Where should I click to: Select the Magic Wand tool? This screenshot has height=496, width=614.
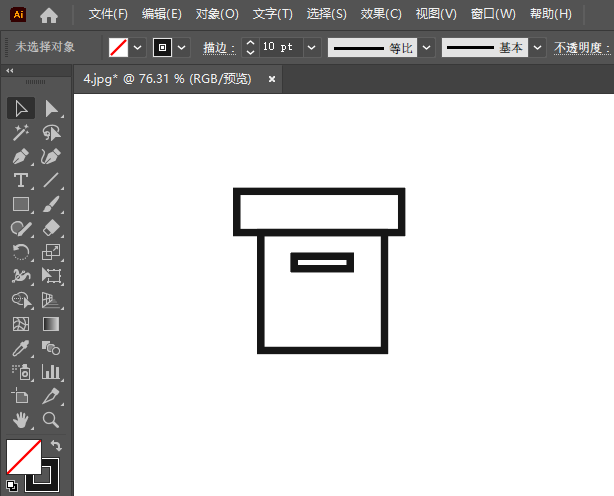click(21, 133)
